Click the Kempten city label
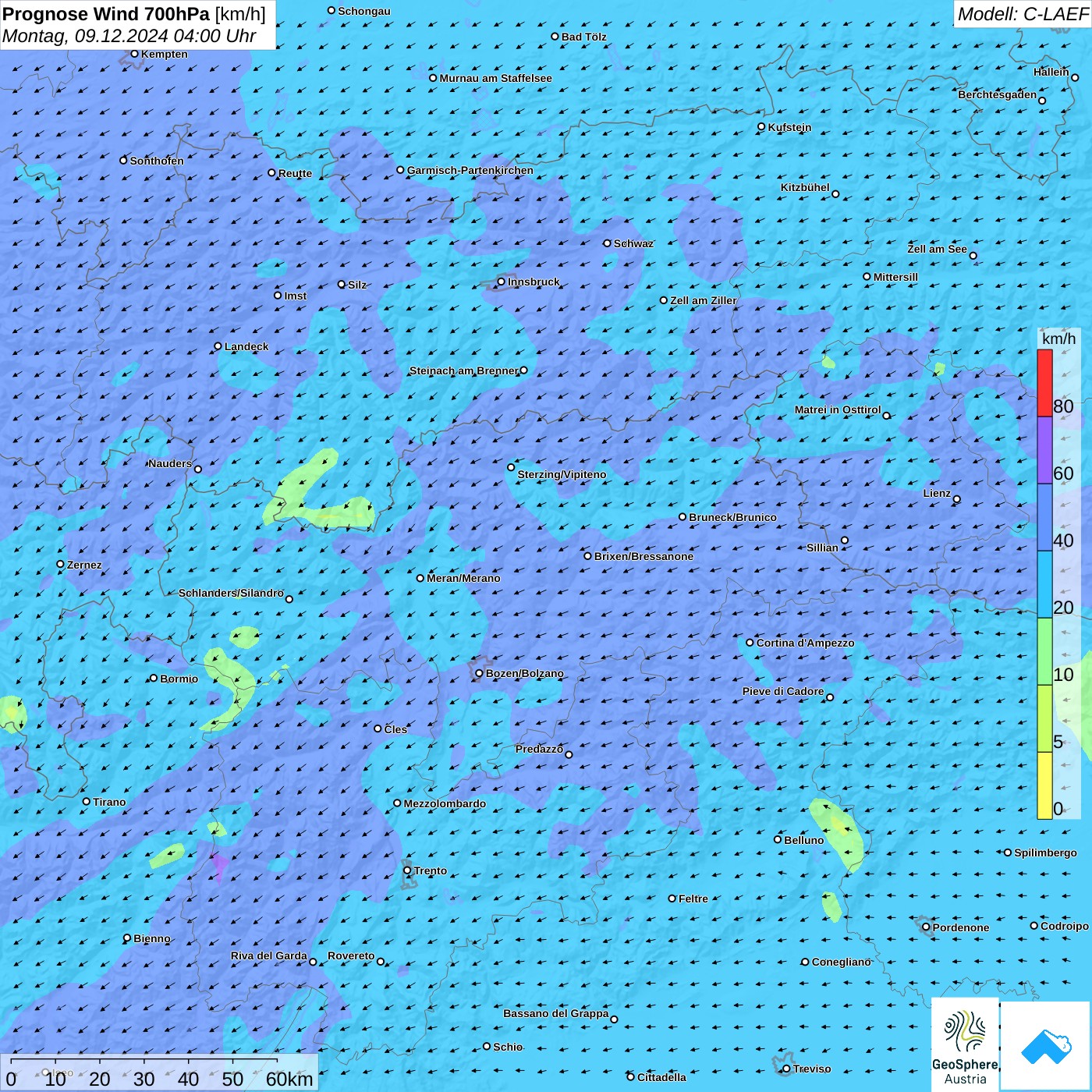1092x1092 pixels. click(165, 54)
